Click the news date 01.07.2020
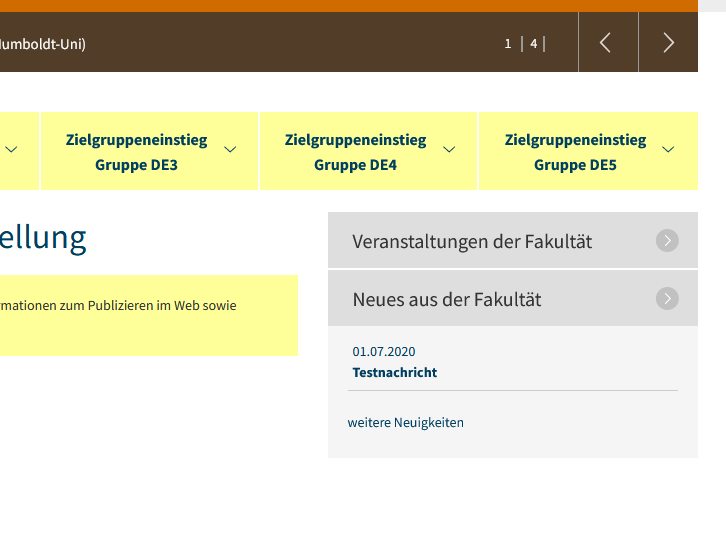Screen dimensions: 726x546 click(384, 352)
